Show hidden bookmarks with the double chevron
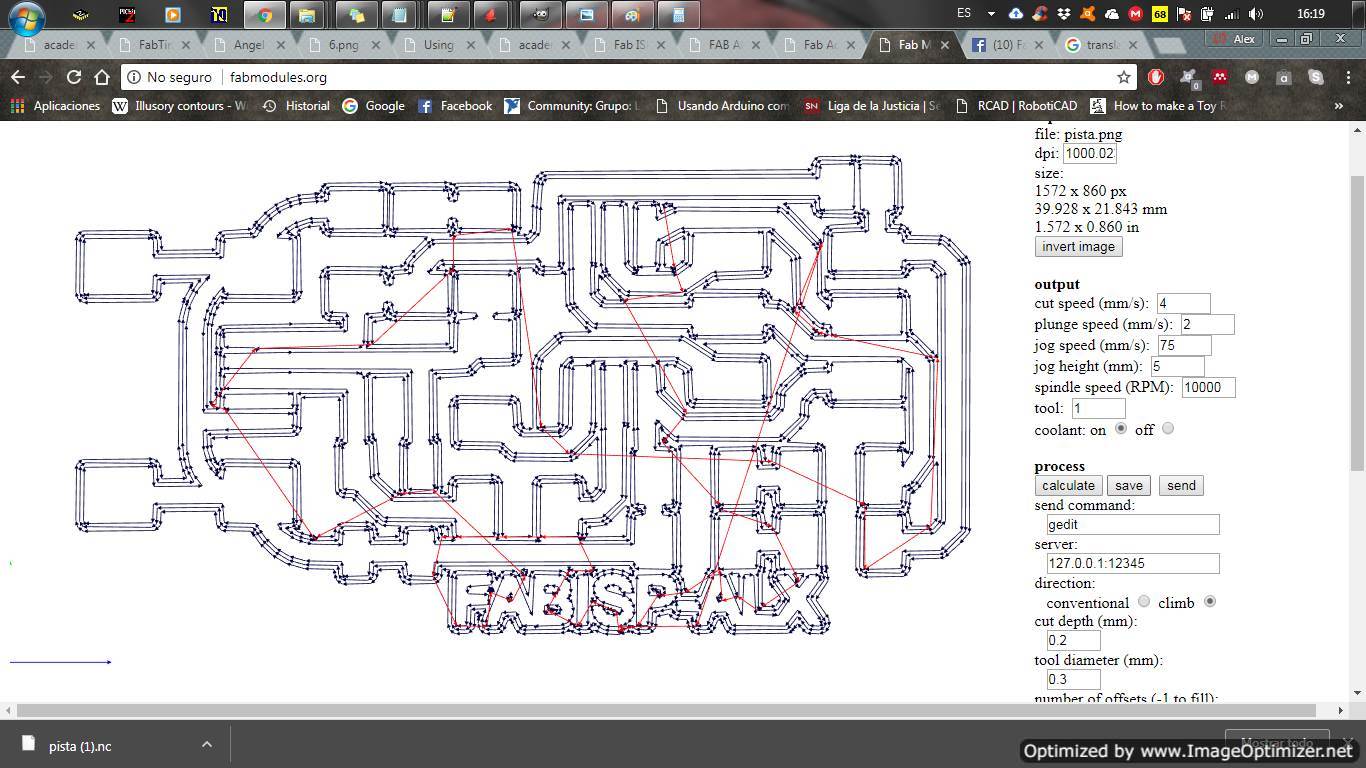The image size is (1366, 768). 1339,105
